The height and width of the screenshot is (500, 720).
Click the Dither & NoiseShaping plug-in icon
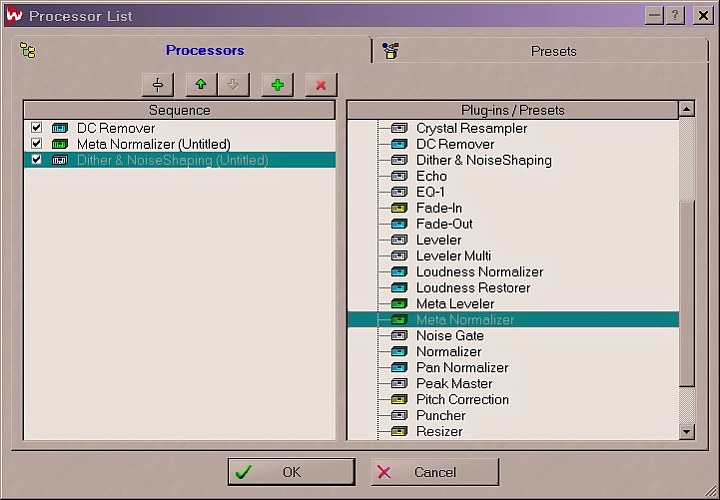click(399, 160)
